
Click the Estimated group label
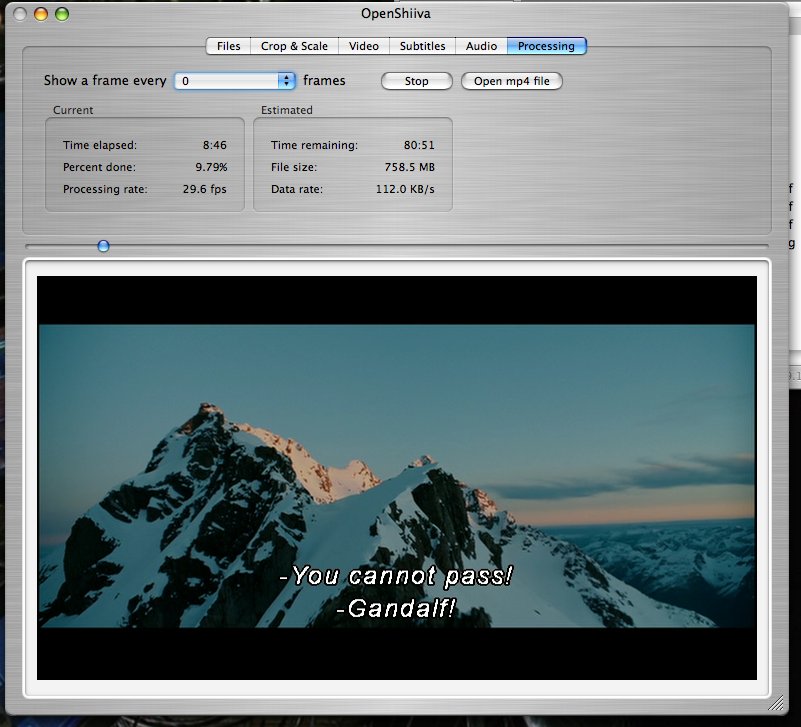[287, 110]
